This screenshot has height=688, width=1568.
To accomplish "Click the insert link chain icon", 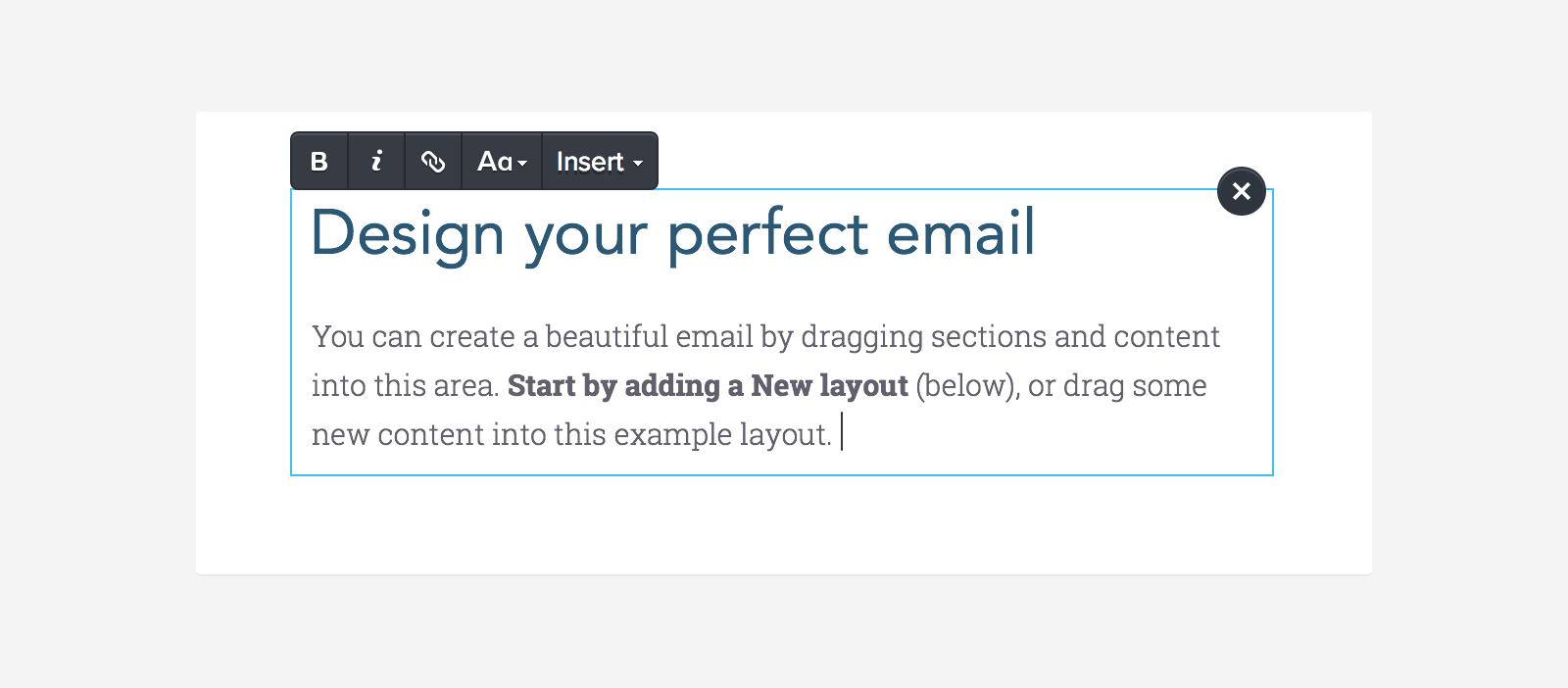I will click(433, 162).
